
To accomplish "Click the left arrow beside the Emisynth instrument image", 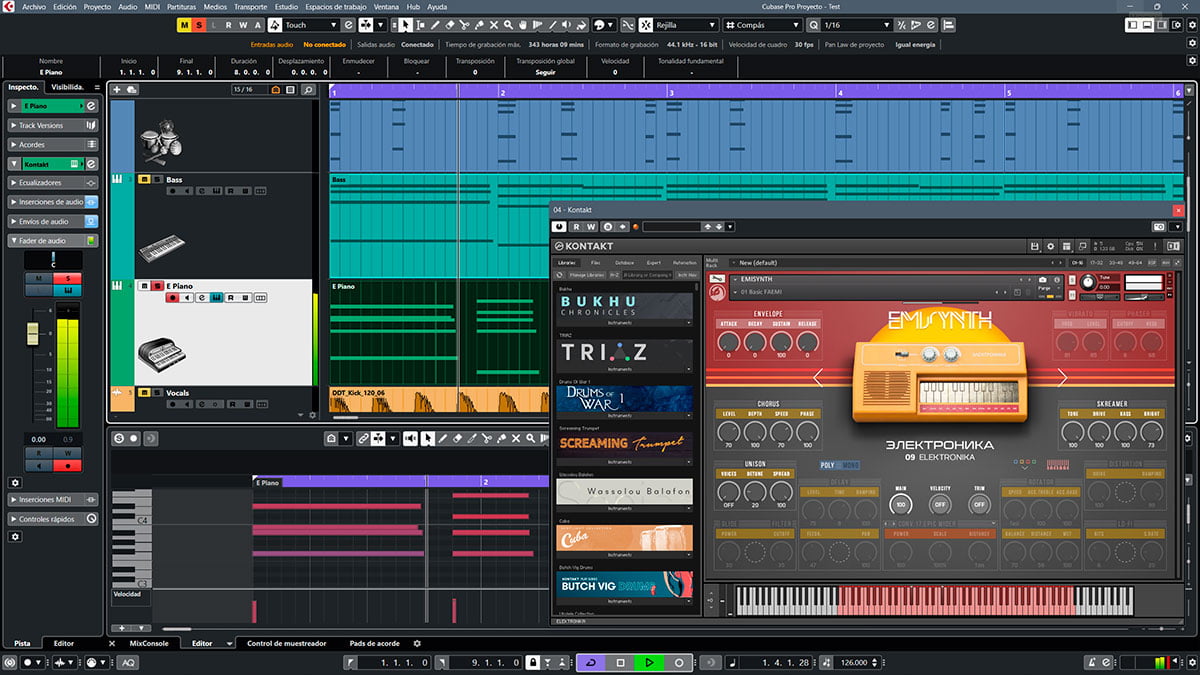I will click(x=819, y=377).
